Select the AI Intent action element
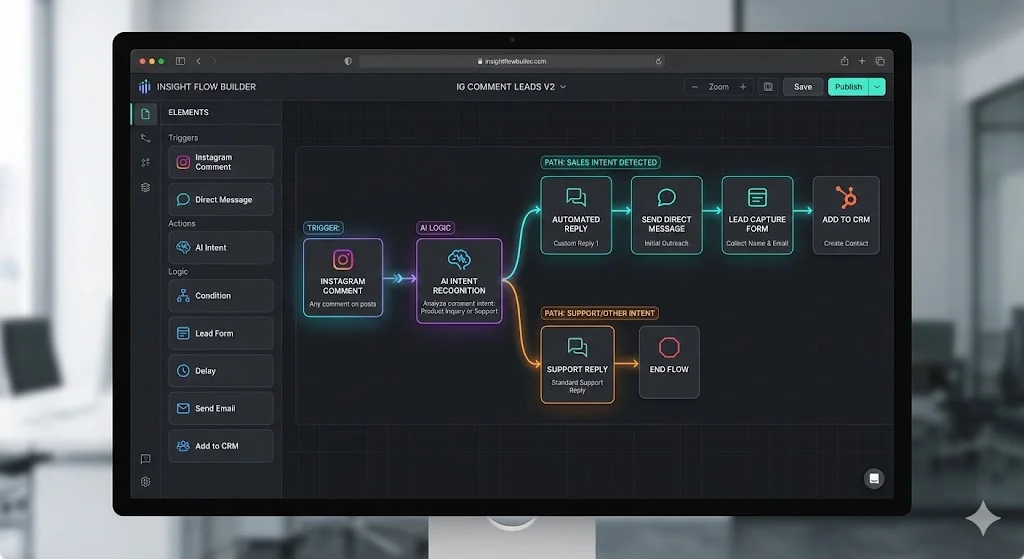This screenshot has width=1024, height=559. 221,248
